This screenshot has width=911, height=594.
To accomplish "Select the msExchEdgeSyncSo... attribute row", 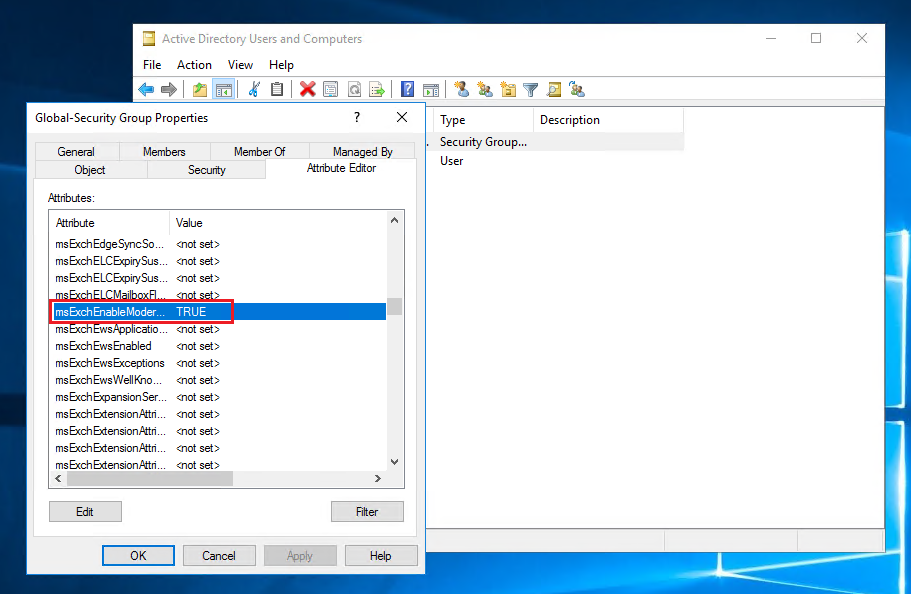I will coord(218,244).
